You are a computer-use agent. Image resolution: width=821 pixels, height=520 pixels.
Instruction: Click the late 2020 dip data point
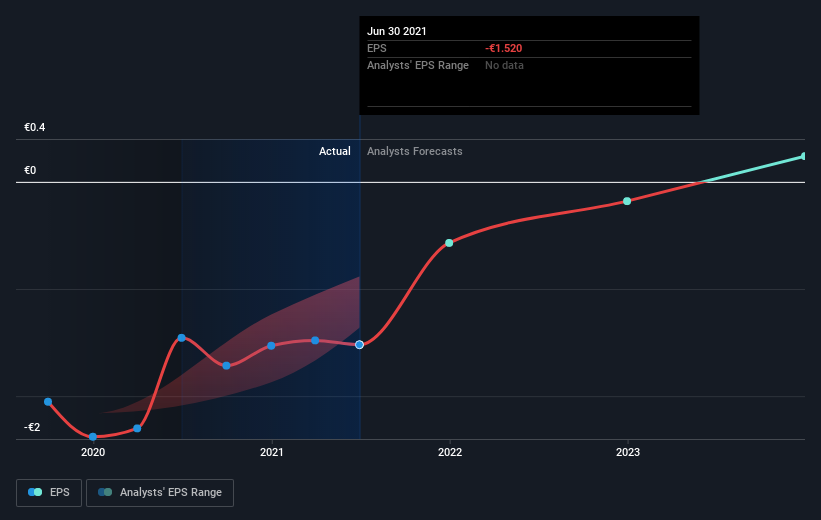coord(226,366)
